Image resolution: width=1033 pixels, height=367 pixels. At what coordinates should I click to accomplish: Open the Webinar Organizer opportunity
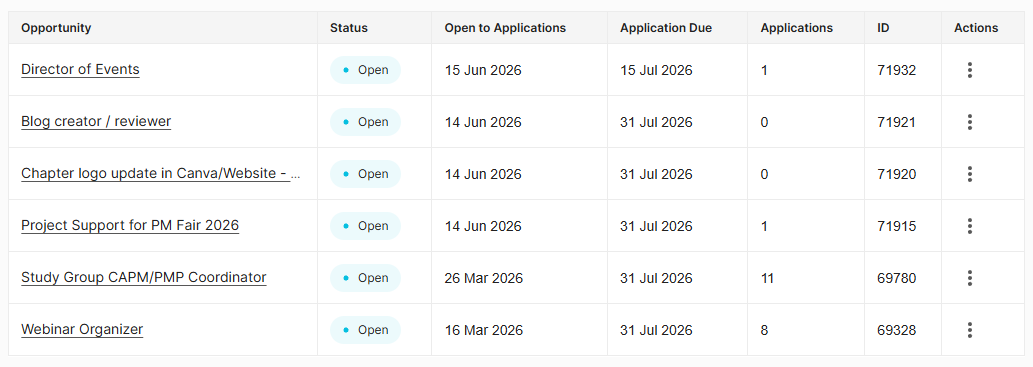(82, 330)
